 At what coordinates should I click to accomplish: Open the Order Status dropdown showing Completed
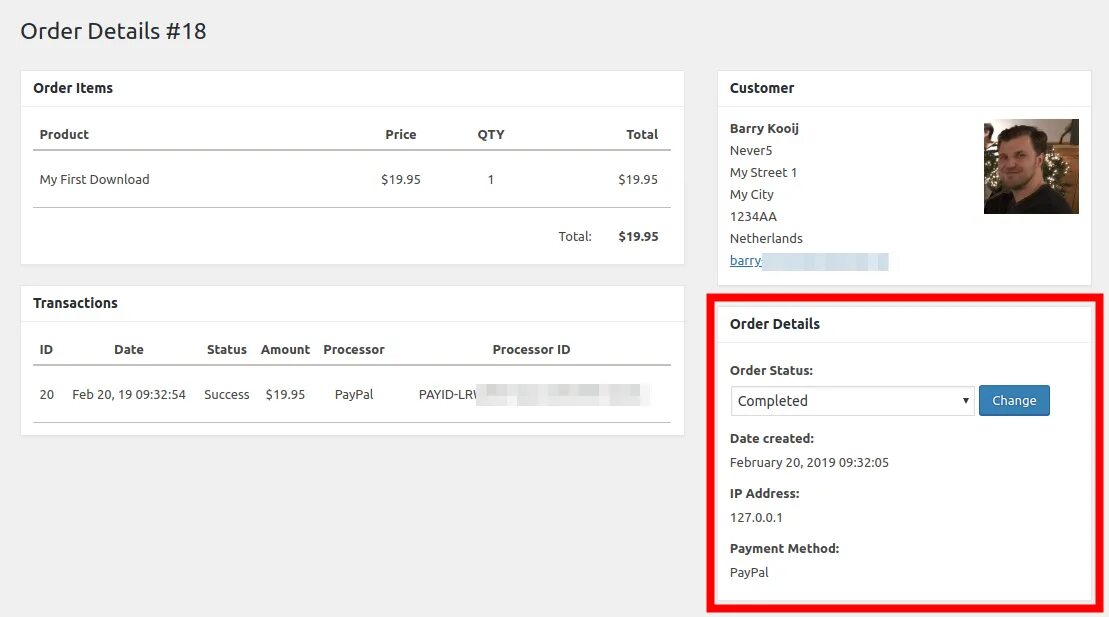(x=852, y=401)
